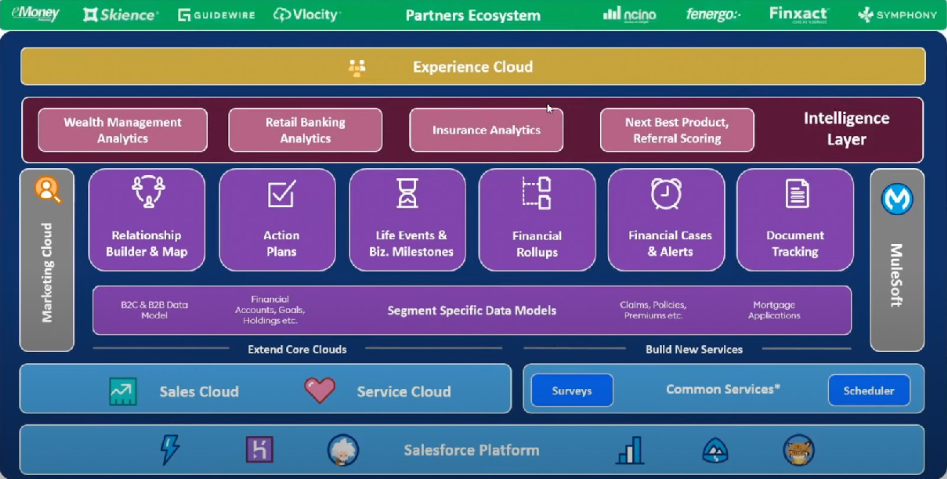This screenshot has height=479, width=947.
Task: Click the Segment Specific Data Models bar
Action: [472, 310]
